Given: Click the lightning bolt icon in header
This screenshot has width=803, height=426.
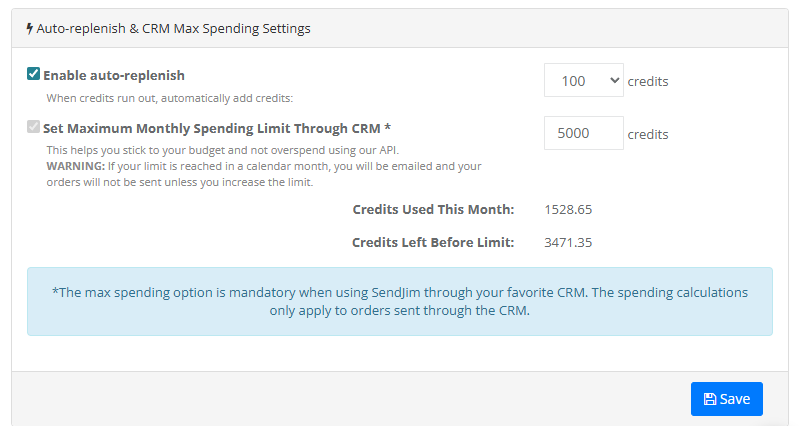Looking at the screenshot, I should pos(30,29).
